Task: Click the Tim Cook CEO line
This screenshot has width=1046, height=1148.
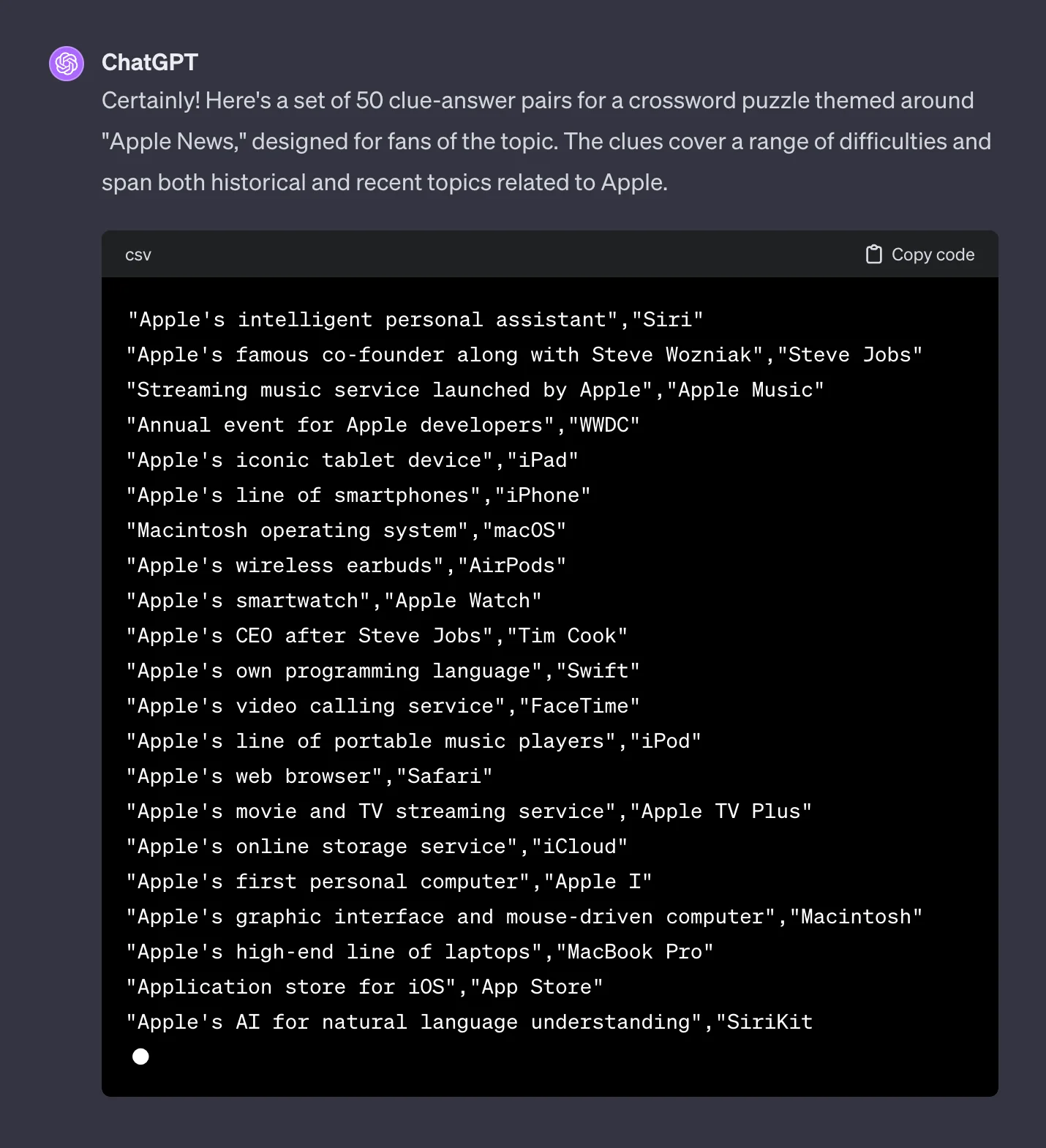Action: pyautogui.click(x=377, y=636)
